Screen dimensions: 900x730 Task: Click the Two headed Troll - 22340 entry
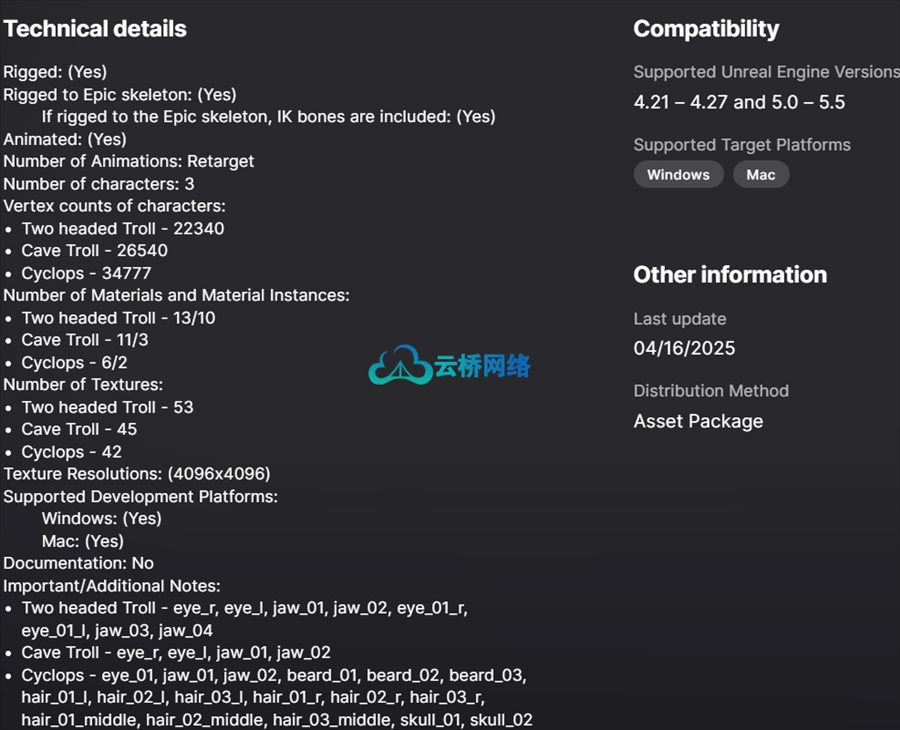click(x=123, y=228)
